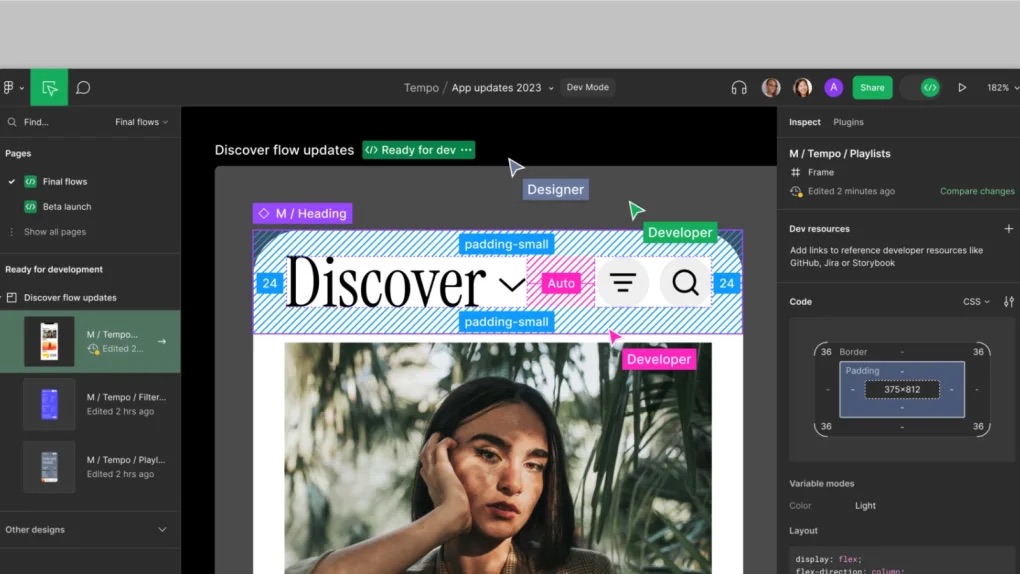Open the Final flows filter dropdown
This screenshot has height=574, width=1020.
141,122
